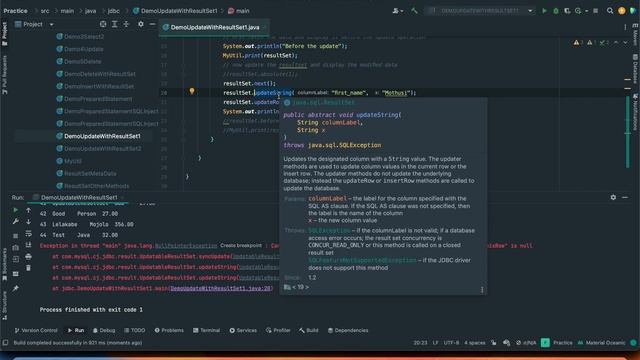Image resolution: width=640 pixels, height=360 pixels.
Task: Minimize the Run tool window
Action: coord(625,198)
